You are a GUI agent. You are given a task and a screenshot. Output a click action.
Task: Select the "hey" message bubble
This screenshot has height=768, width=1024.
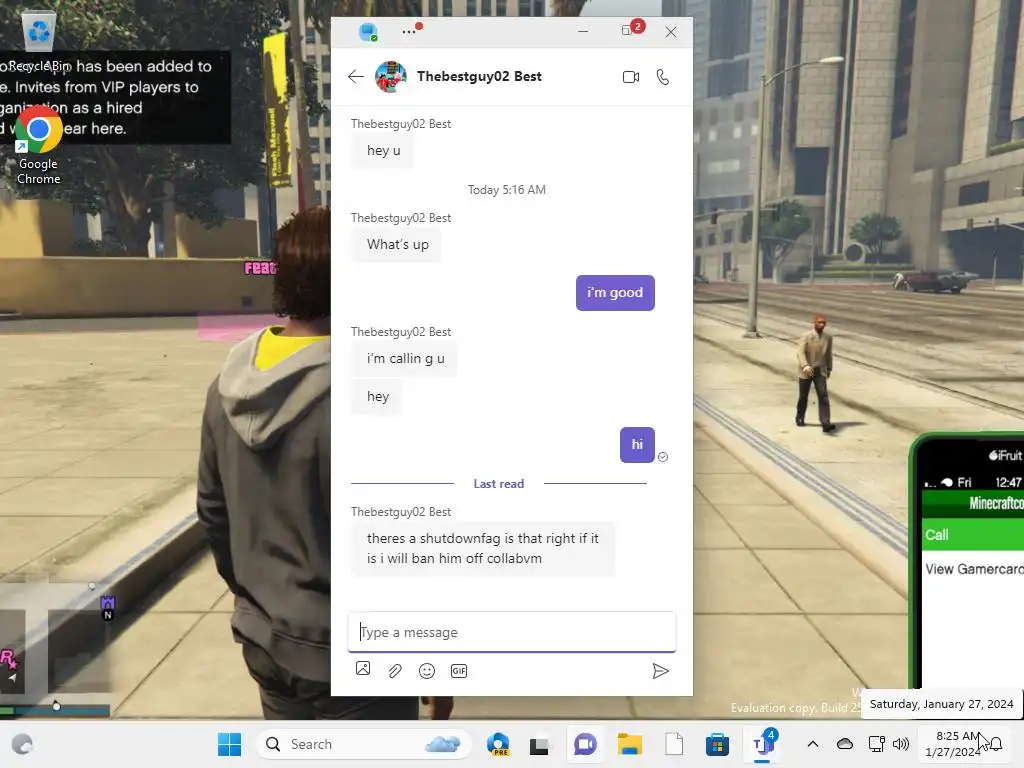pyautogui.click(x=377, y=396)
